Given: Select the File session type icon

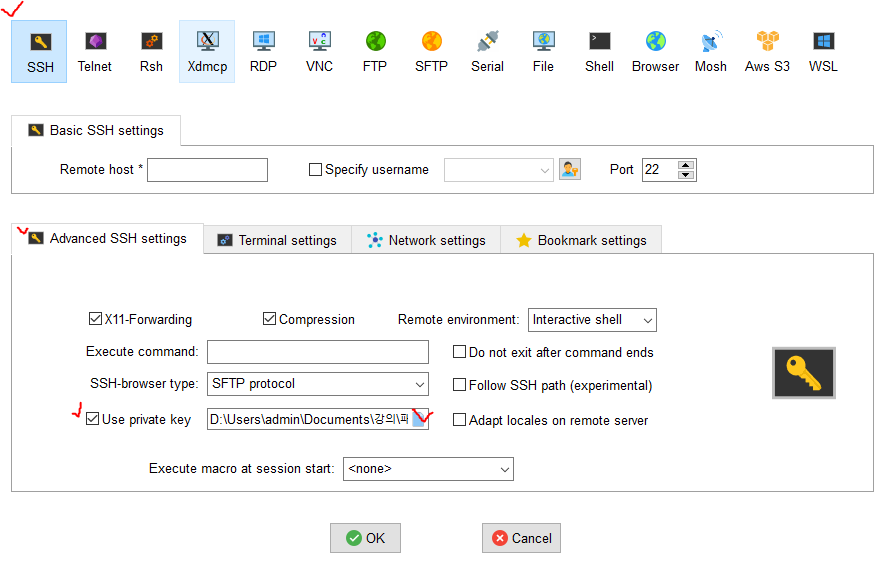Looking at the screenshot, I should pos(543,52).
